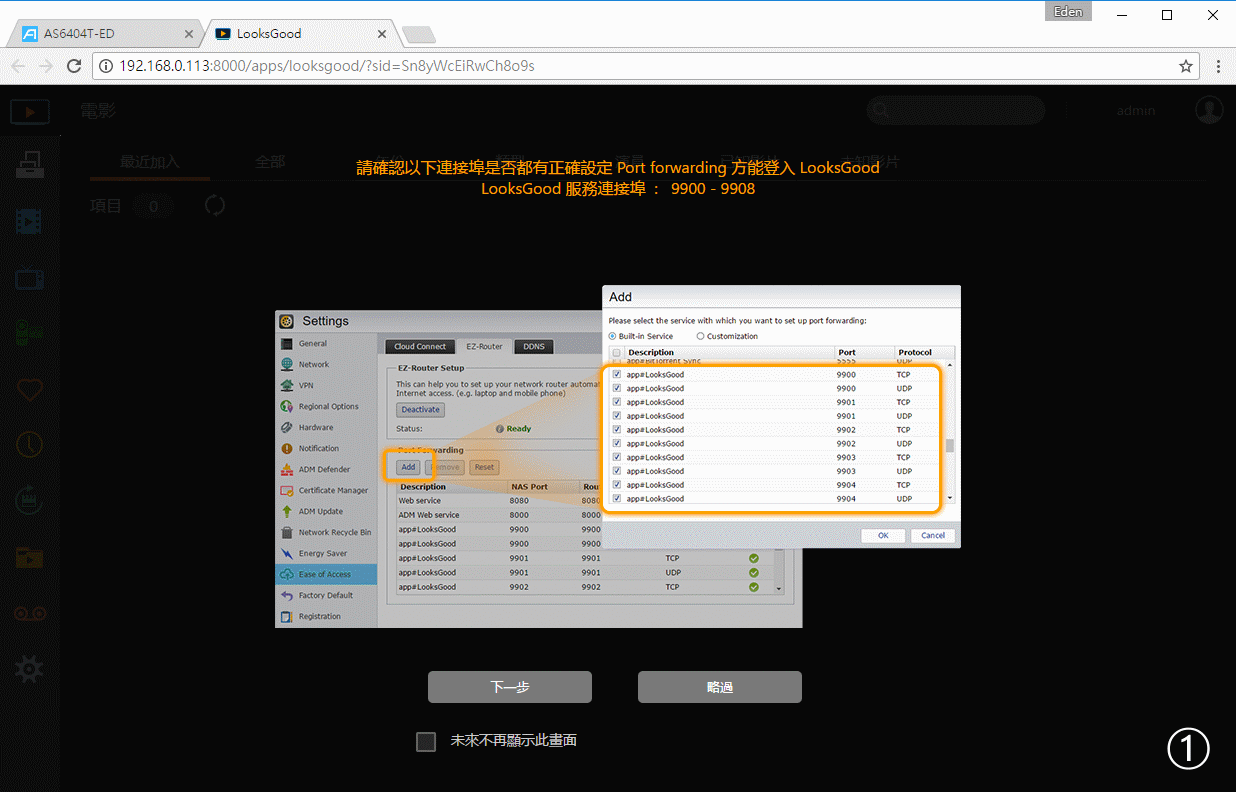View site information icon in address bar
Image resolution: width=1236 pixels, height=792 pixels.
click(x=107, y=66)
